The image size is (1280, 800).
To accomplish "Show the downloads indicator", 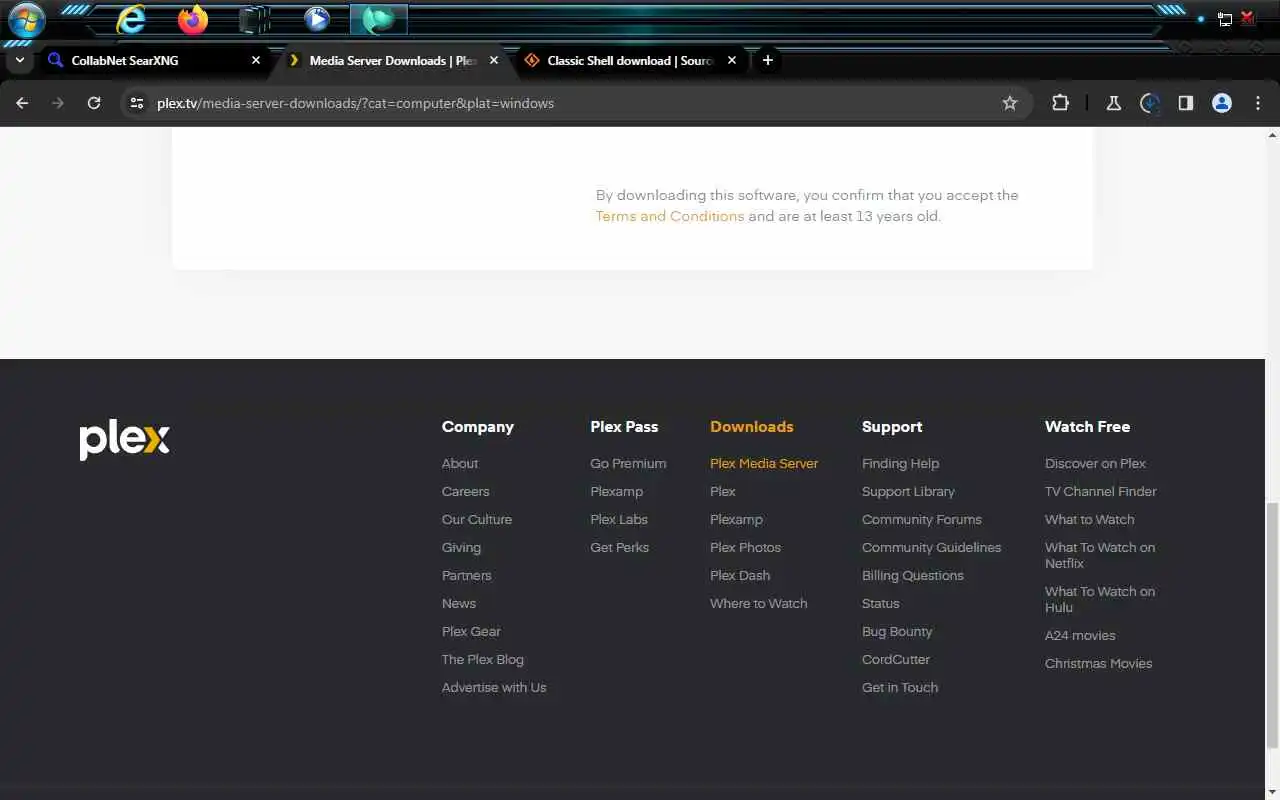I will pos(1149,103).
